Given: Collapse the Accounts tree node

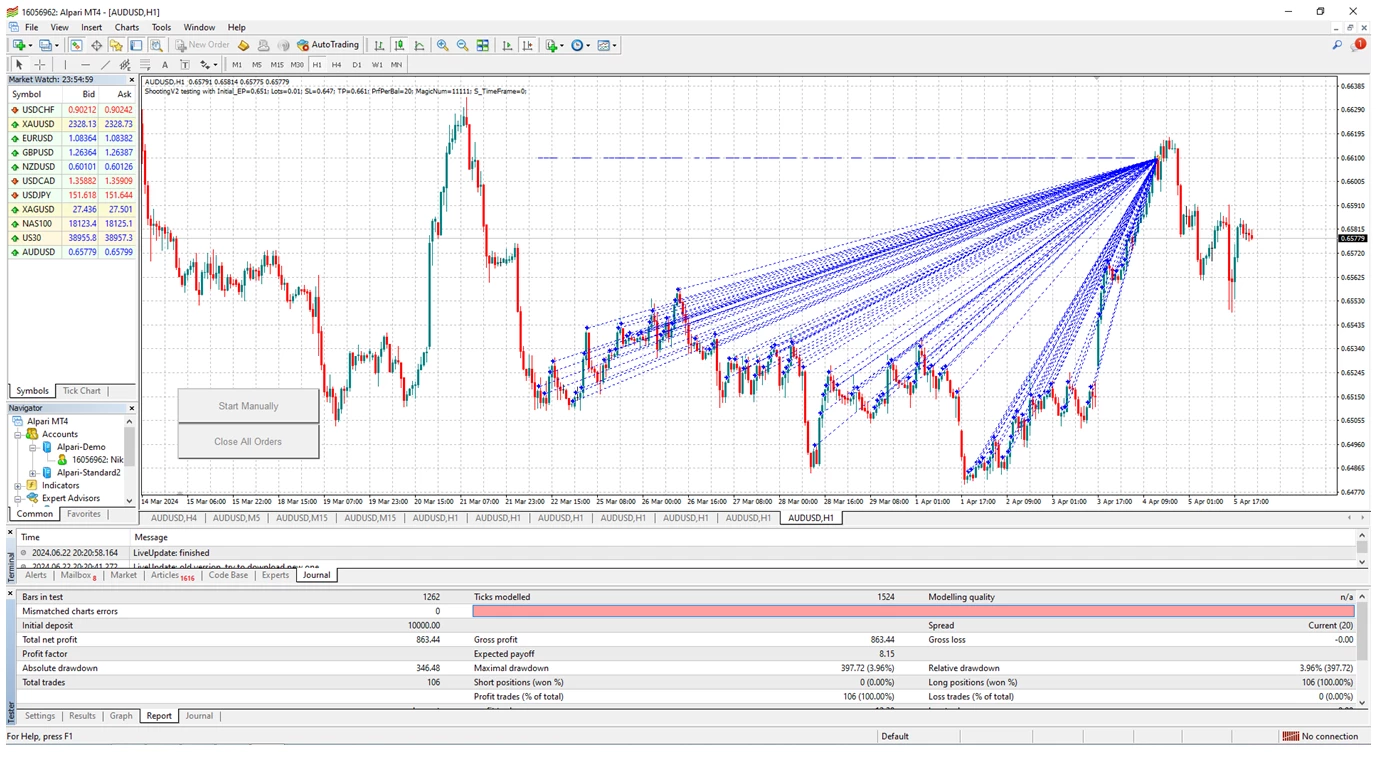Looking at the screenshot, I should point(18,435).
